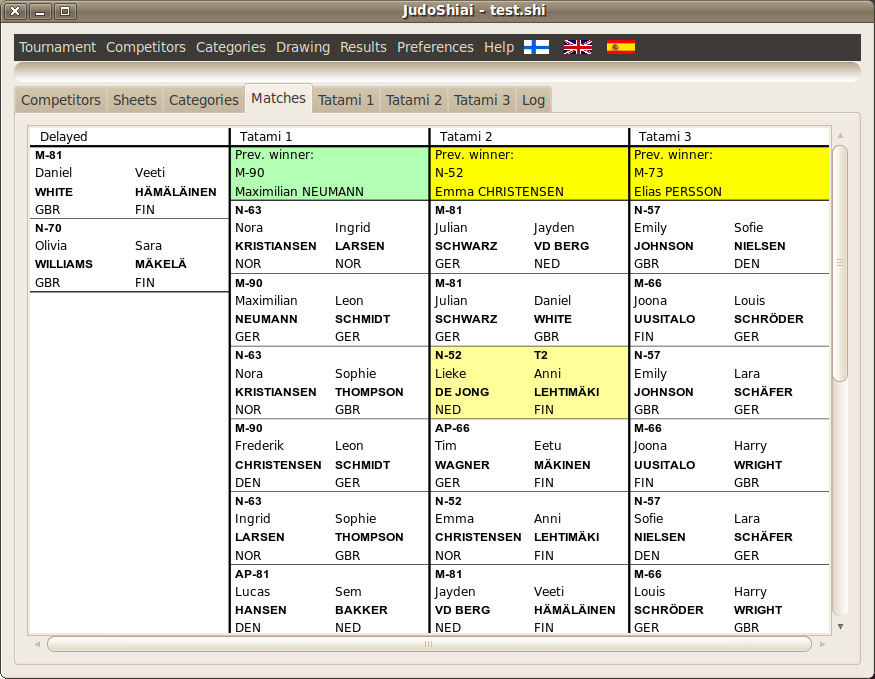Go to the Tatami 3 tab
The width and height of the screenshot is (875, 679).
pos(482,100)
